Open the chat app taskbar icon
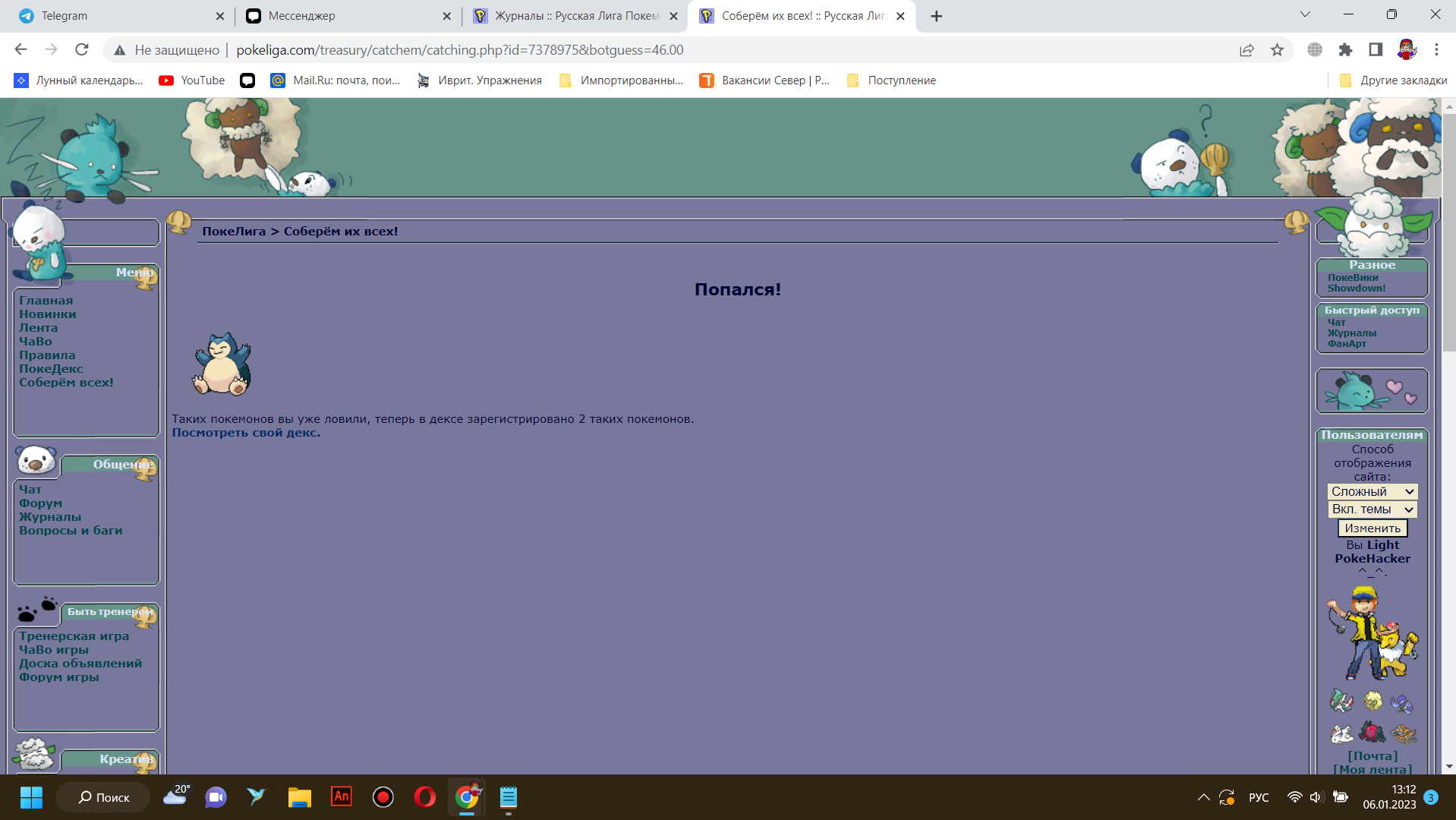 point(216,797)
